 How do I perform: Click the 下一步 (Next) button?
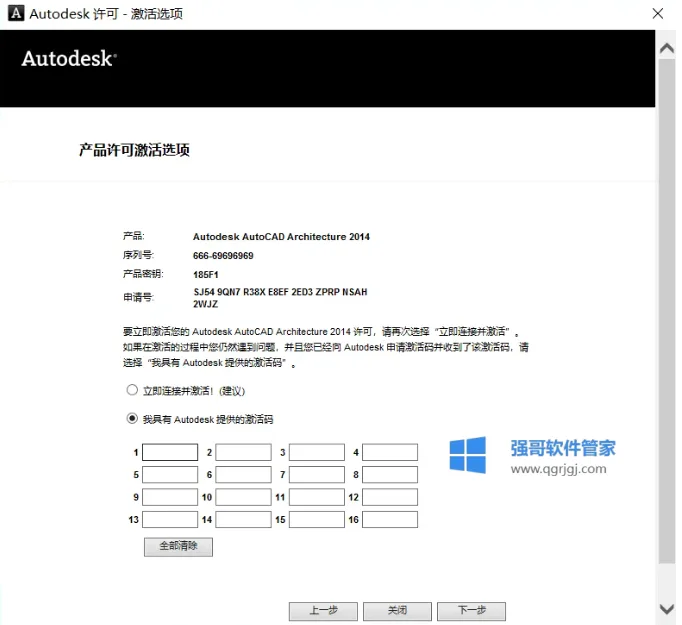pos(471,611)
